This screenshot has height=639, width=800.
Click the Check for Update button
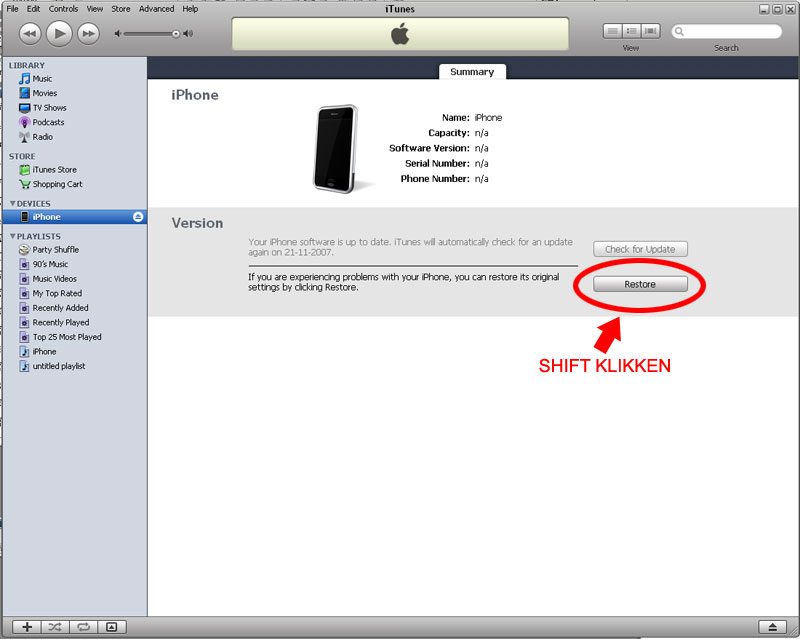tap(640, 249)
